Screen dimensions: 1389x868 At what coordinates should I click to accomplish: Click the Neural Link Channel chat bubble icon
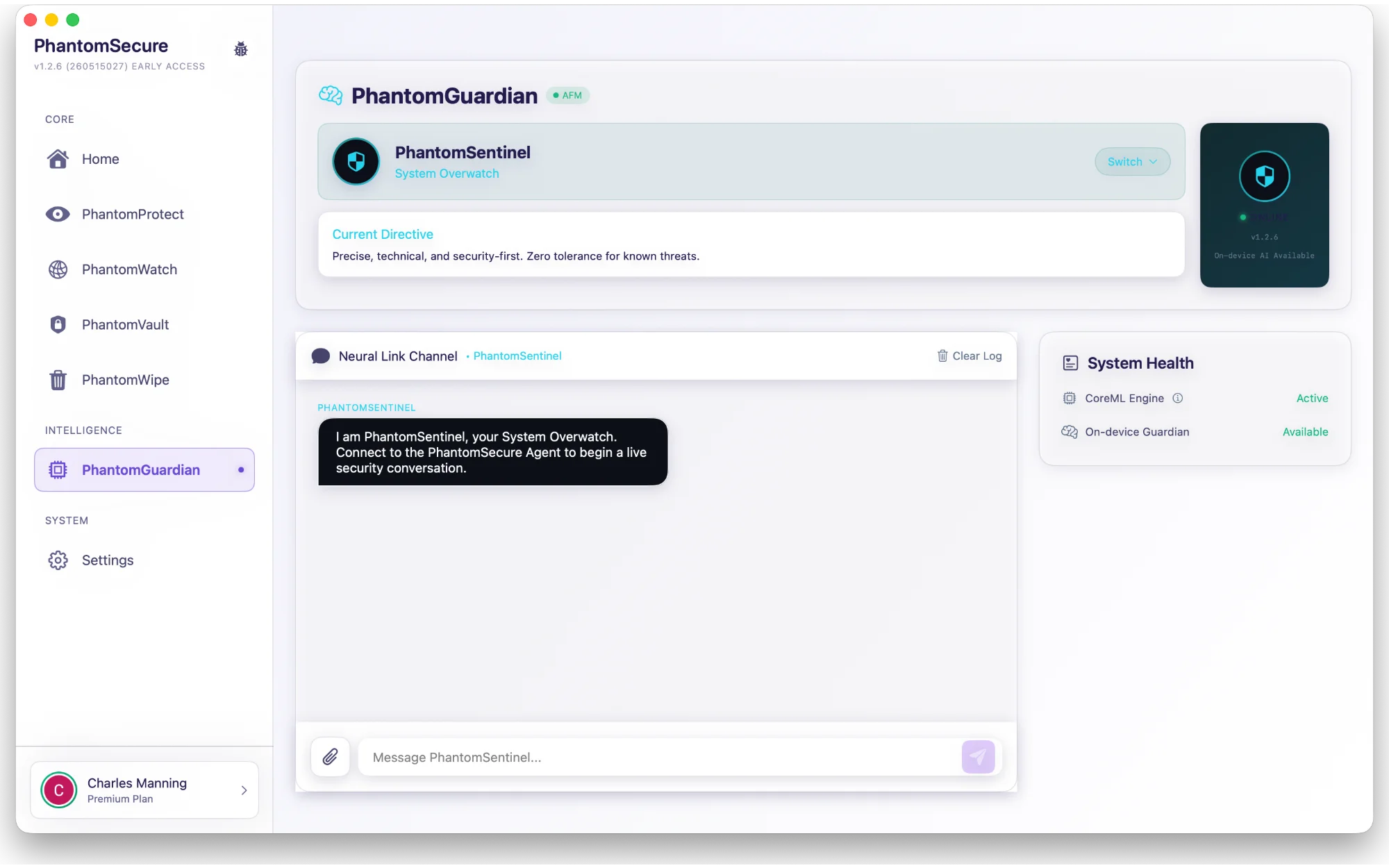click(321, 356)
